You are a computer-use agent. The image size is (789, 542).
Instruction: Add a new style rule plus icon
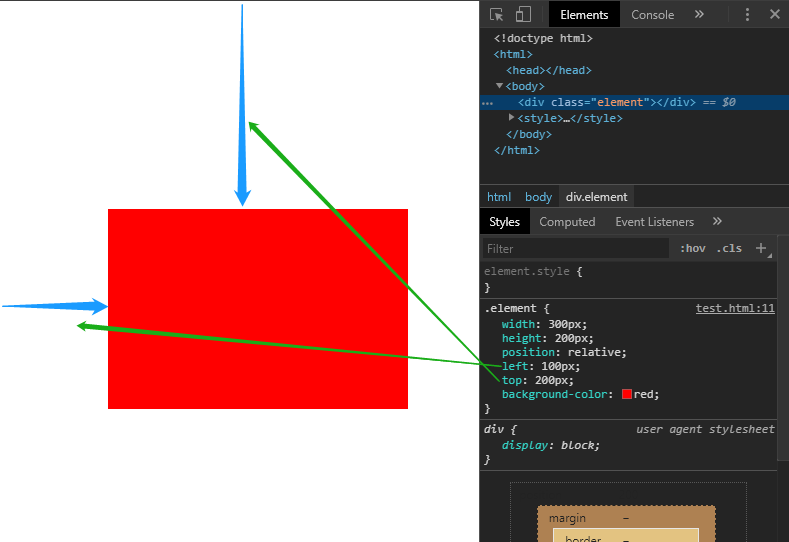tap(761, 248)
